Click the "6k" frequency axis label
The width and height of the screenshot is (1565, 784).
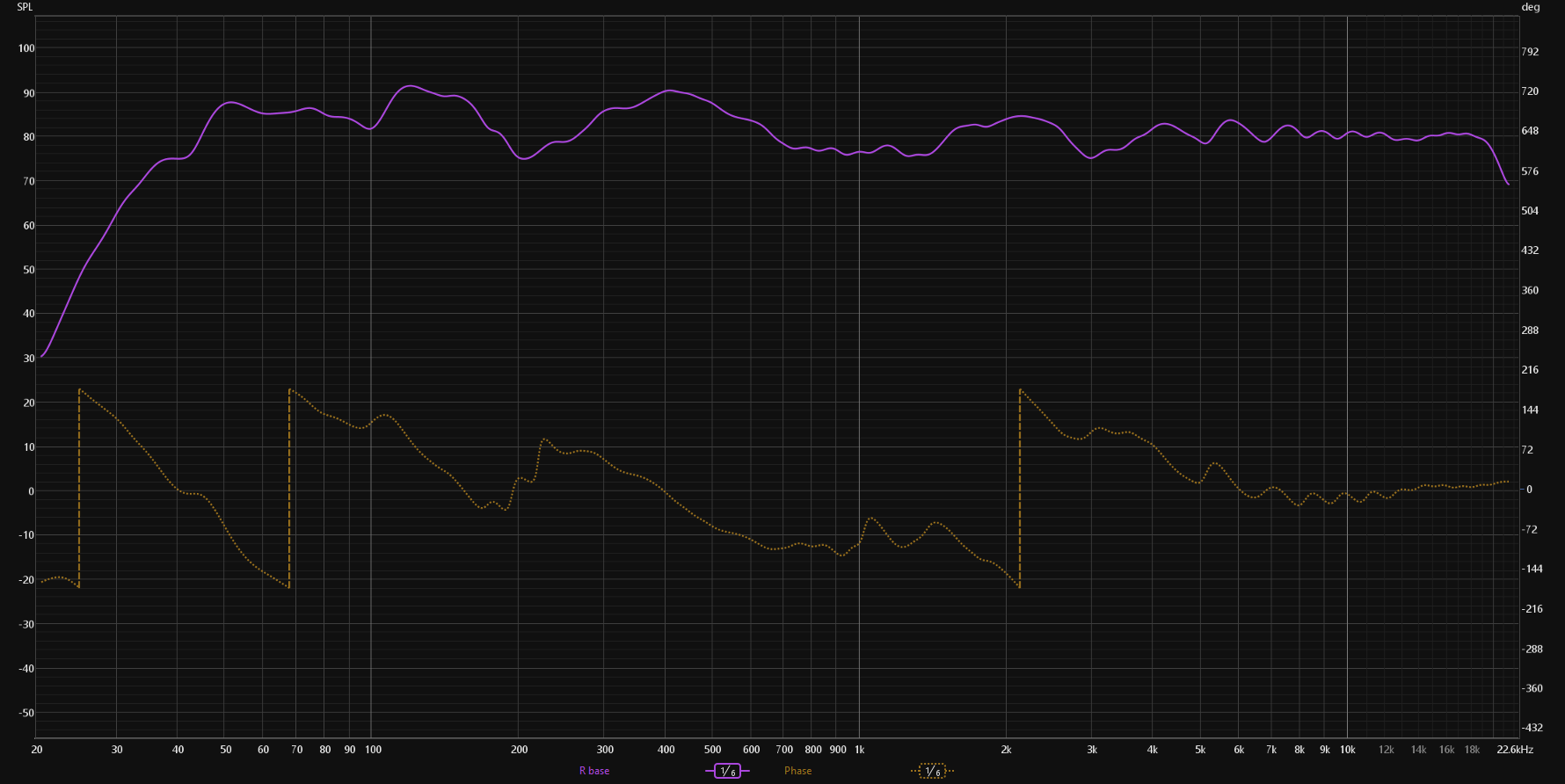click(1239, 750)
